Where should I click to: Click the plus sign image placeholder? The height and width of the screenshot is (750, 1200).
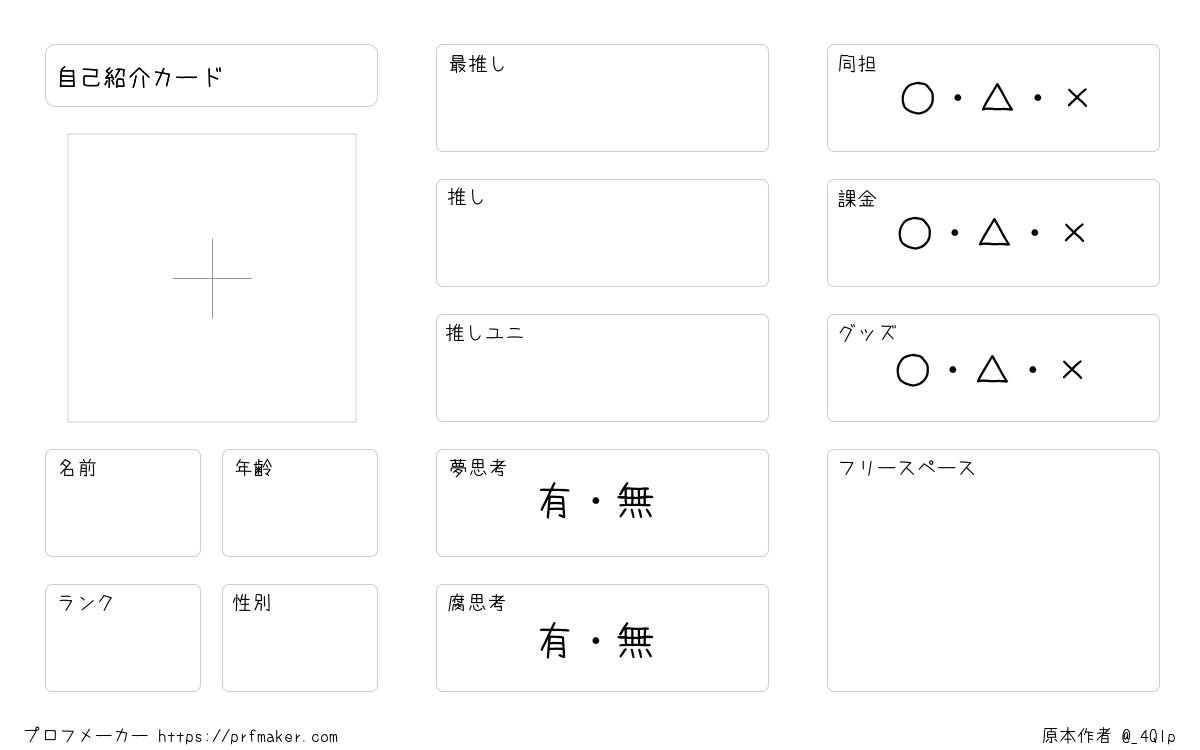212,278
